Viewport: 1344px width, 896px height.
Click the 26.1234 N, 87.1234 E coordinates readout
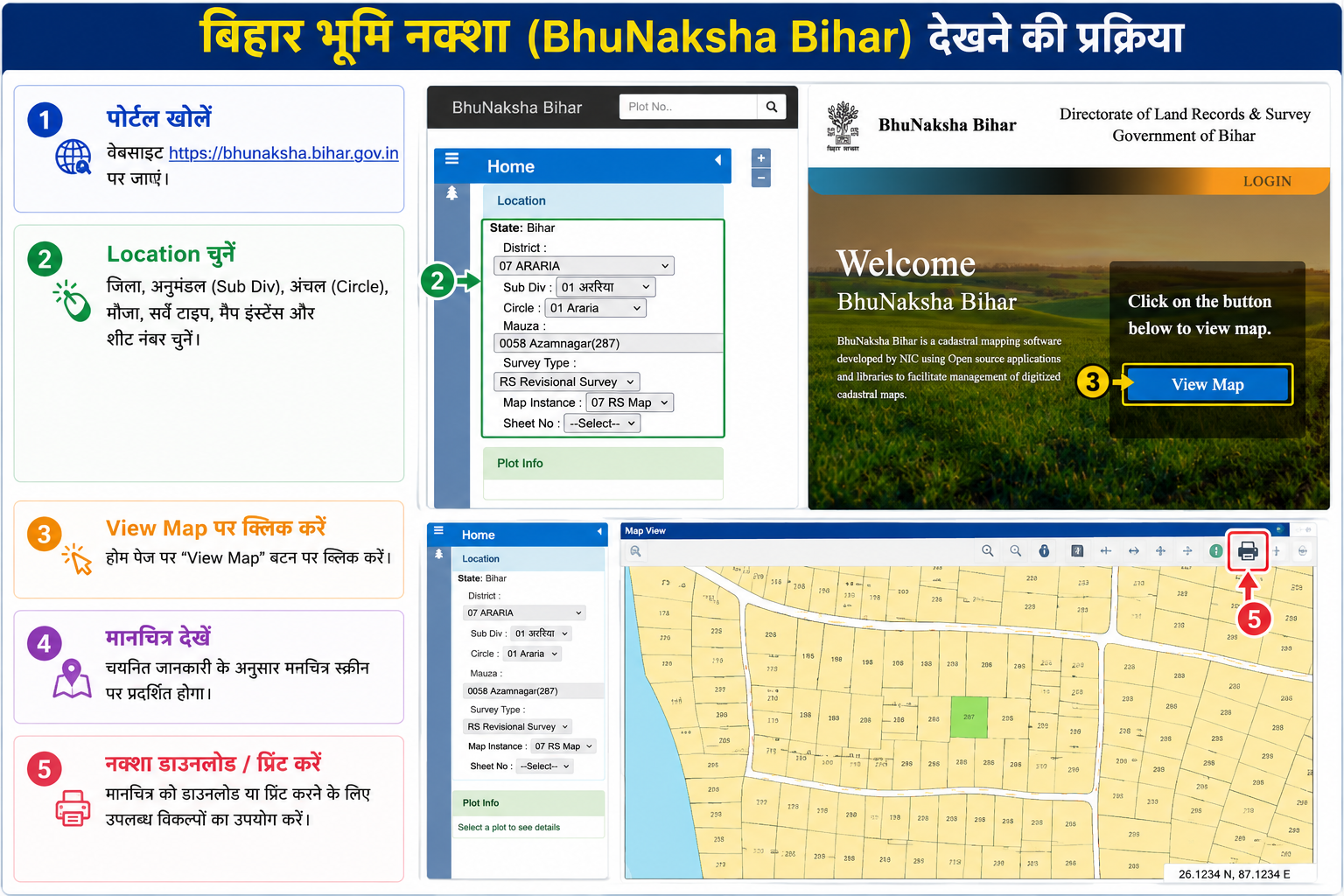click(1234, 874)
